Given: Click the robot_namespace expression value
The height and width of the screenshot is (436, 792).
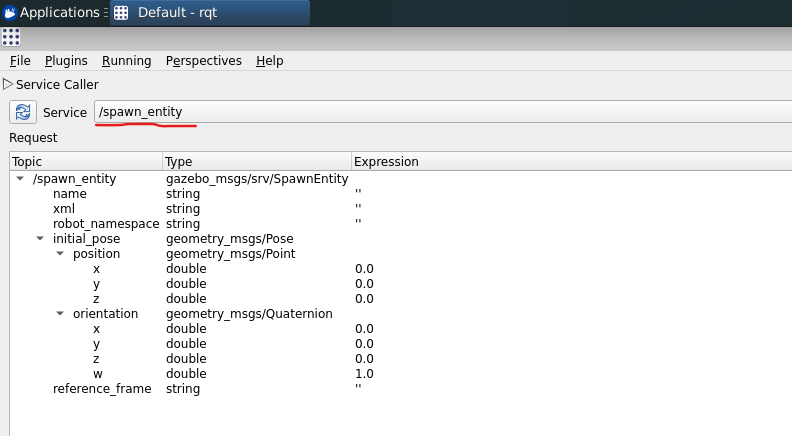Looking at the screenshot, I should pyautogui.click(x=358, y=224).
